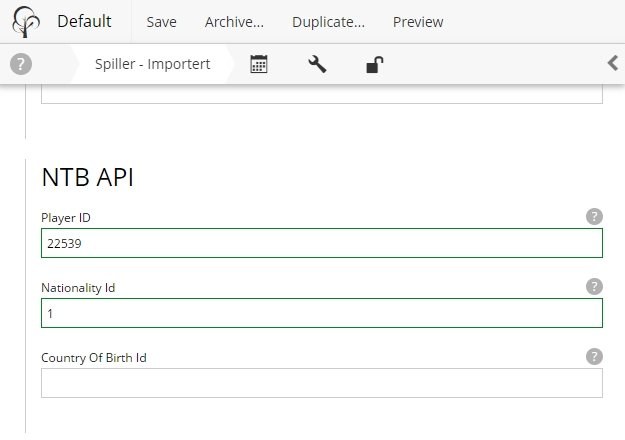Click the NTB API section heading

coord(87,178)
